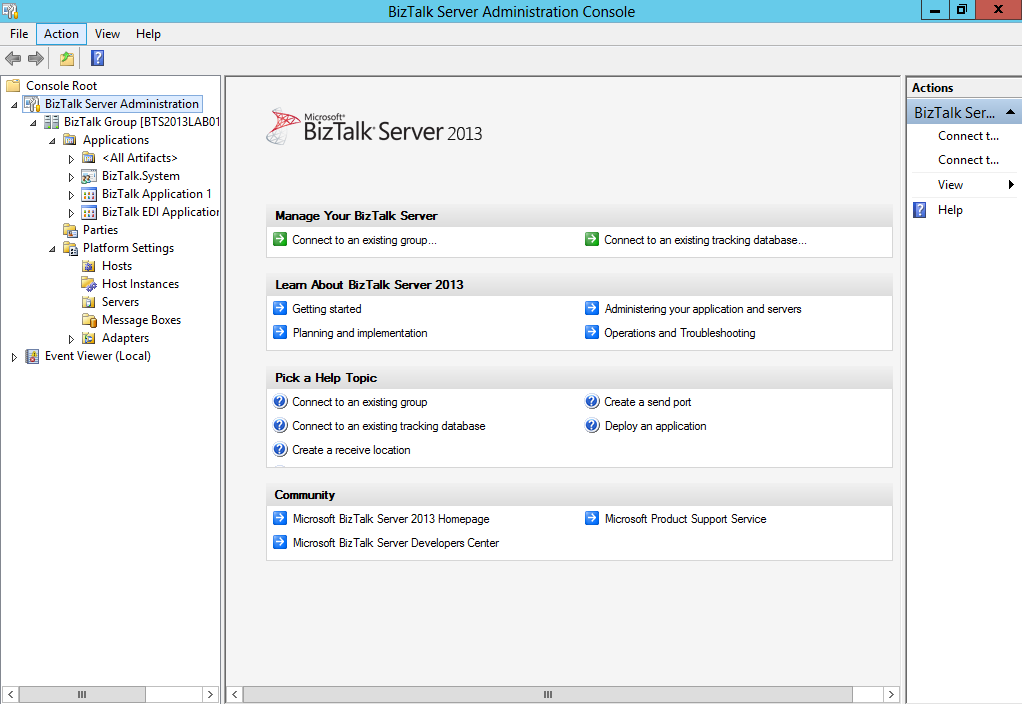Image resolution: width=1022 pixels, height=704 pixels.
Task: Click the Up One Level folder icon
Action: [x=67, y=59]
